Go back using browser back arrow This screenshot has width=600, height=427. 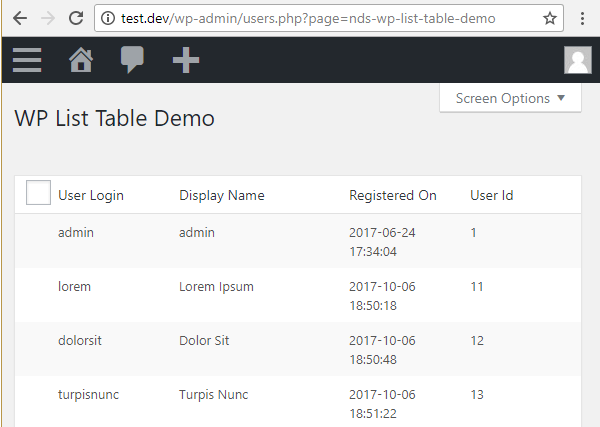coord(20,18)
